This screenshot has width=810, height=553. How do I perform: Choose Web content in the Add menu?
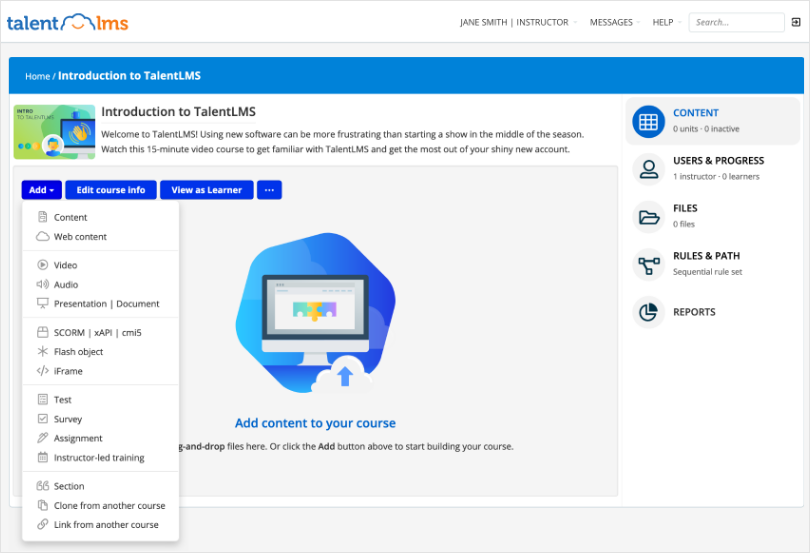click(101, 236)
